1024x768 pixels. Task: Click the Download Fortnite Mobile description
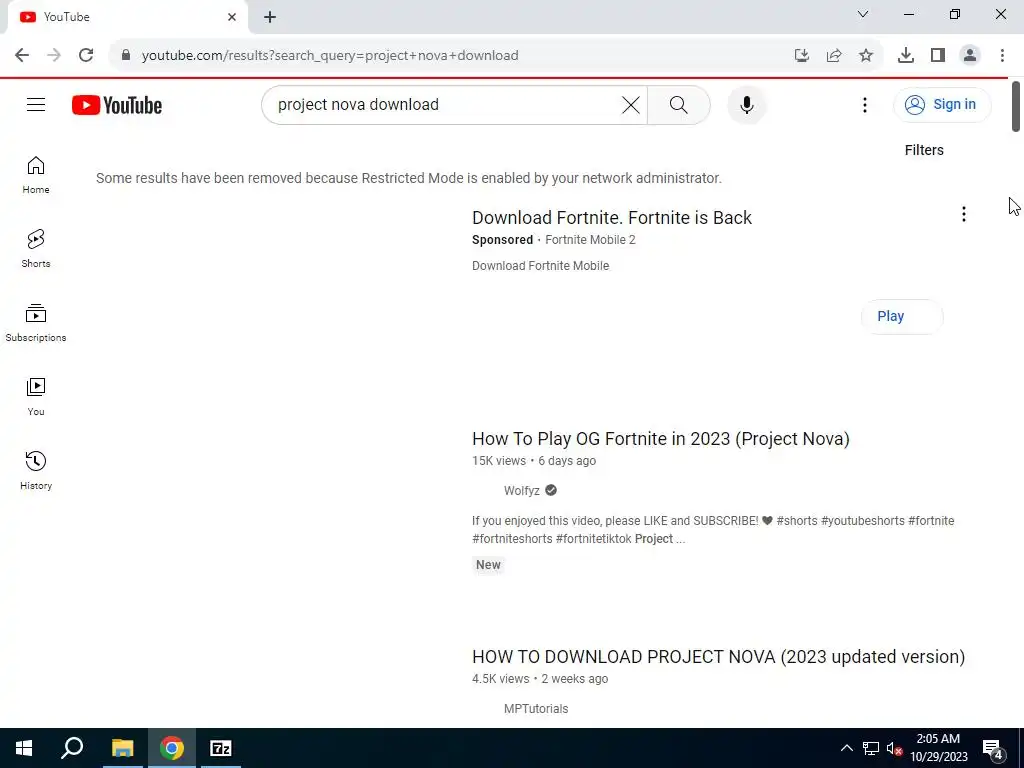coord(541,266)
